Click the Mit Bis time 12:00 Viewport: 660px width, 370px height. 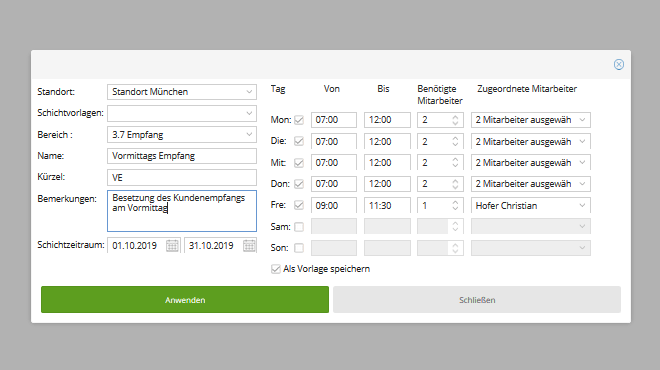(x=387, y=162)
